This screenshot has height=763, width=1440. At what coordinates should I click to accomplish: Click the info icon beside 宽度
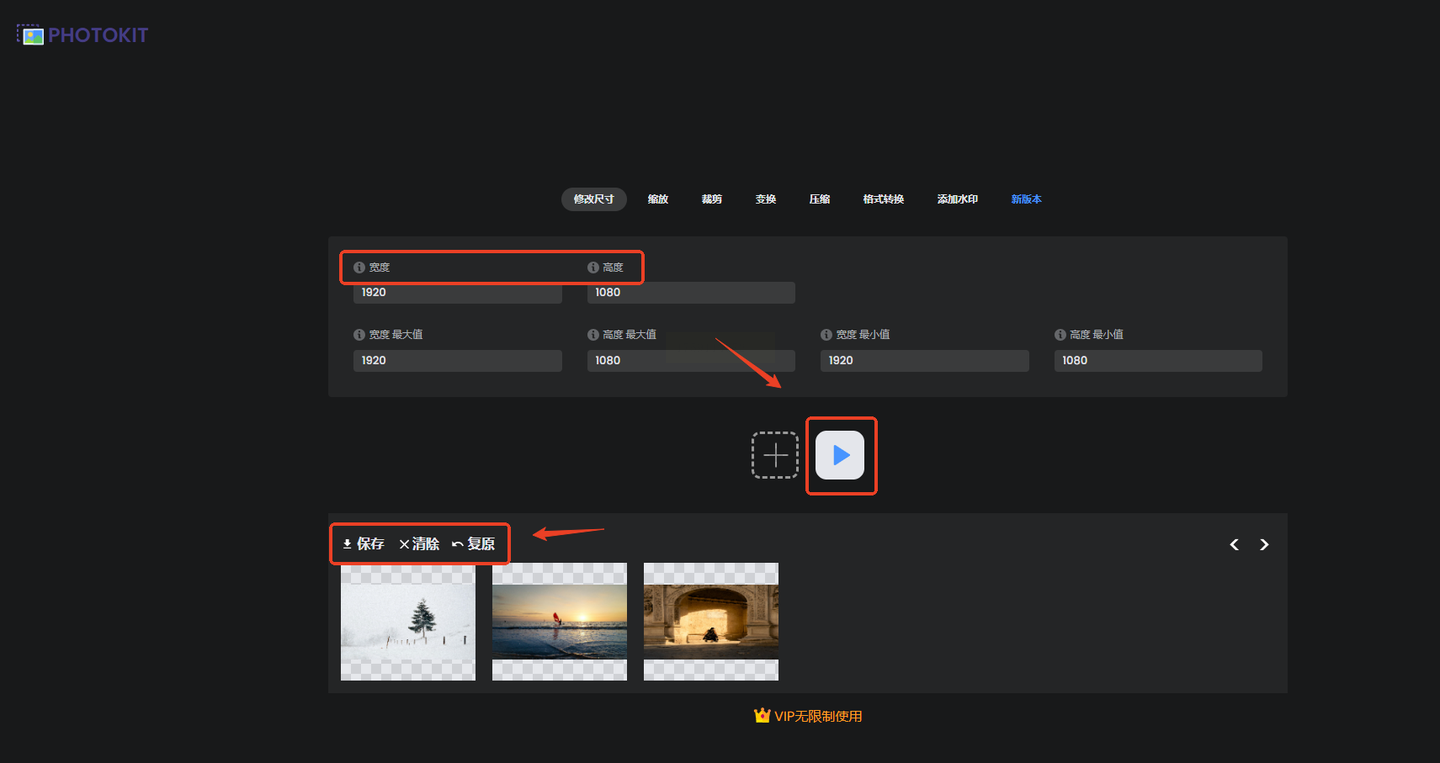click(360, 268)
